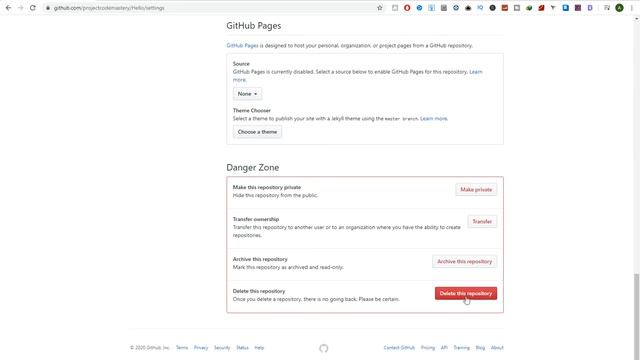Image resolution: width=640 pixels, height=360 pixels.
Task: Open Learn more link under Theme Chooser
Action: click(x=433, y=118)
